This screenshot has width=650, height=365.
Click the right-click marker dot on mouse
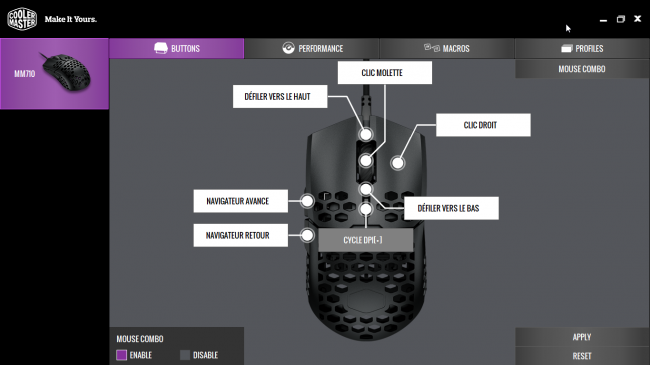coord(398,163)
